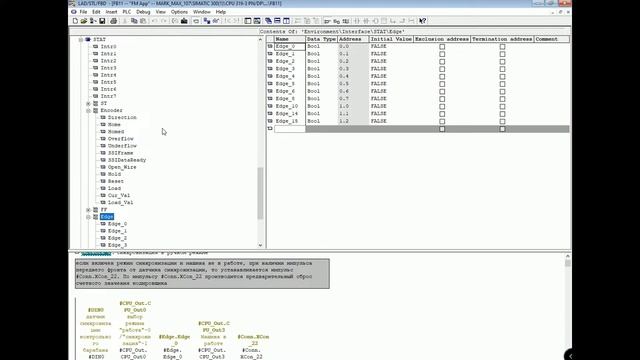Click the tree pane scroll down arrow
This screenshot has height=360, width=640.
pyautogui.click(x=260, y=245)
